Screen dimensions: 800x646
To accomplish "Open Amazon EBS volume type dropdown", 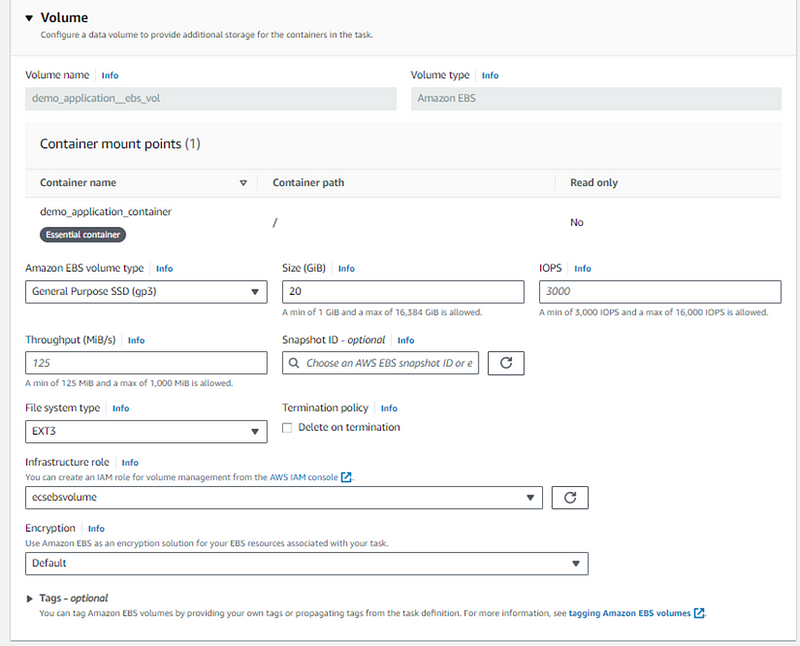I will pyautogui.click(x=146, y=291).
